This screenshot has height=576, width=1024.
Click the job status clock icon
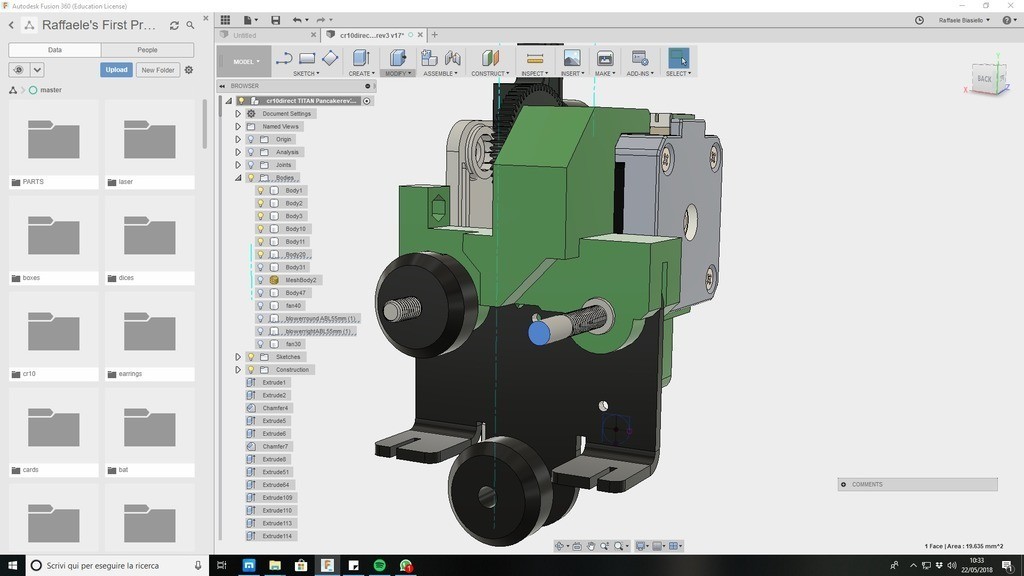(919, 20)
